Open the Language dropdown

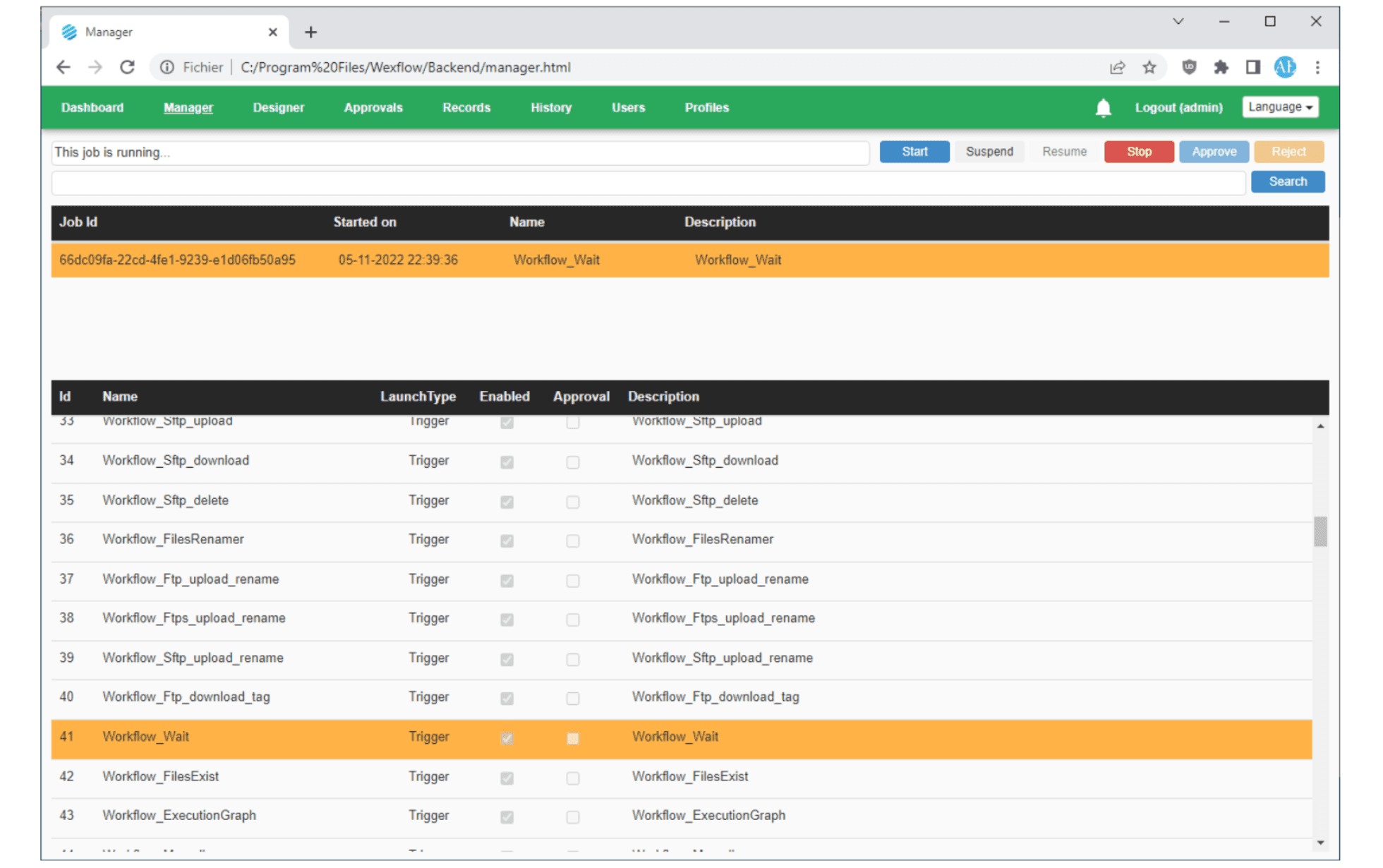pyautogui.click(x=1280, y=107)
